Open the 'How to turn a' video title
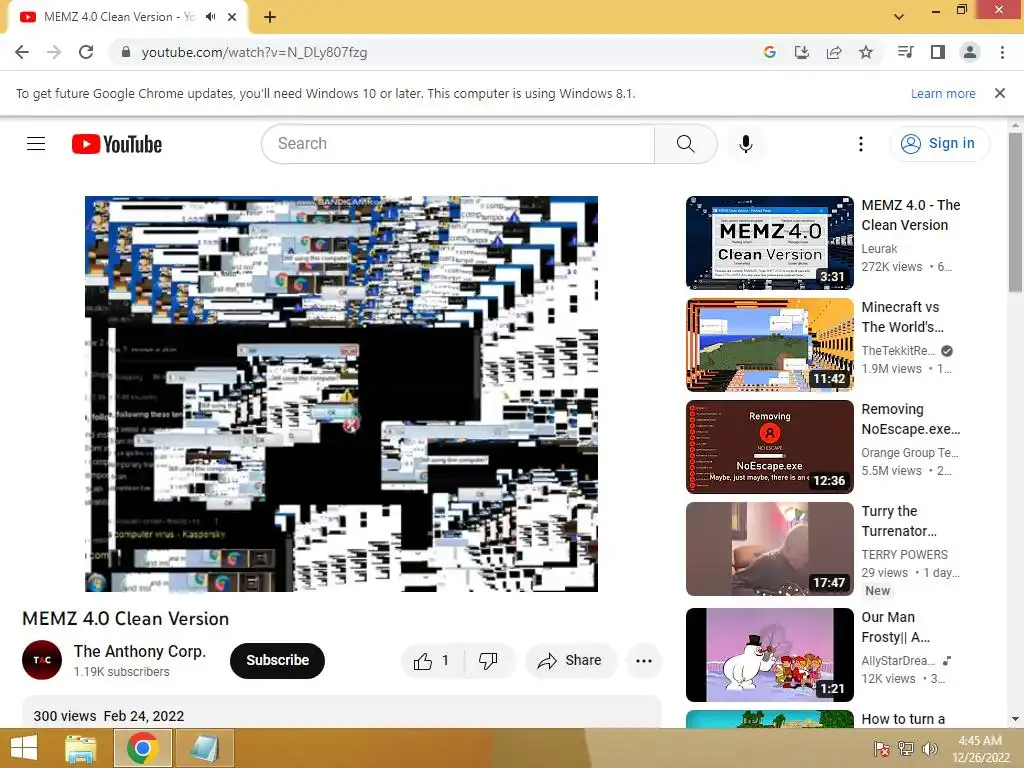This screenshot has height=768, width=1024. click(903, 719)
